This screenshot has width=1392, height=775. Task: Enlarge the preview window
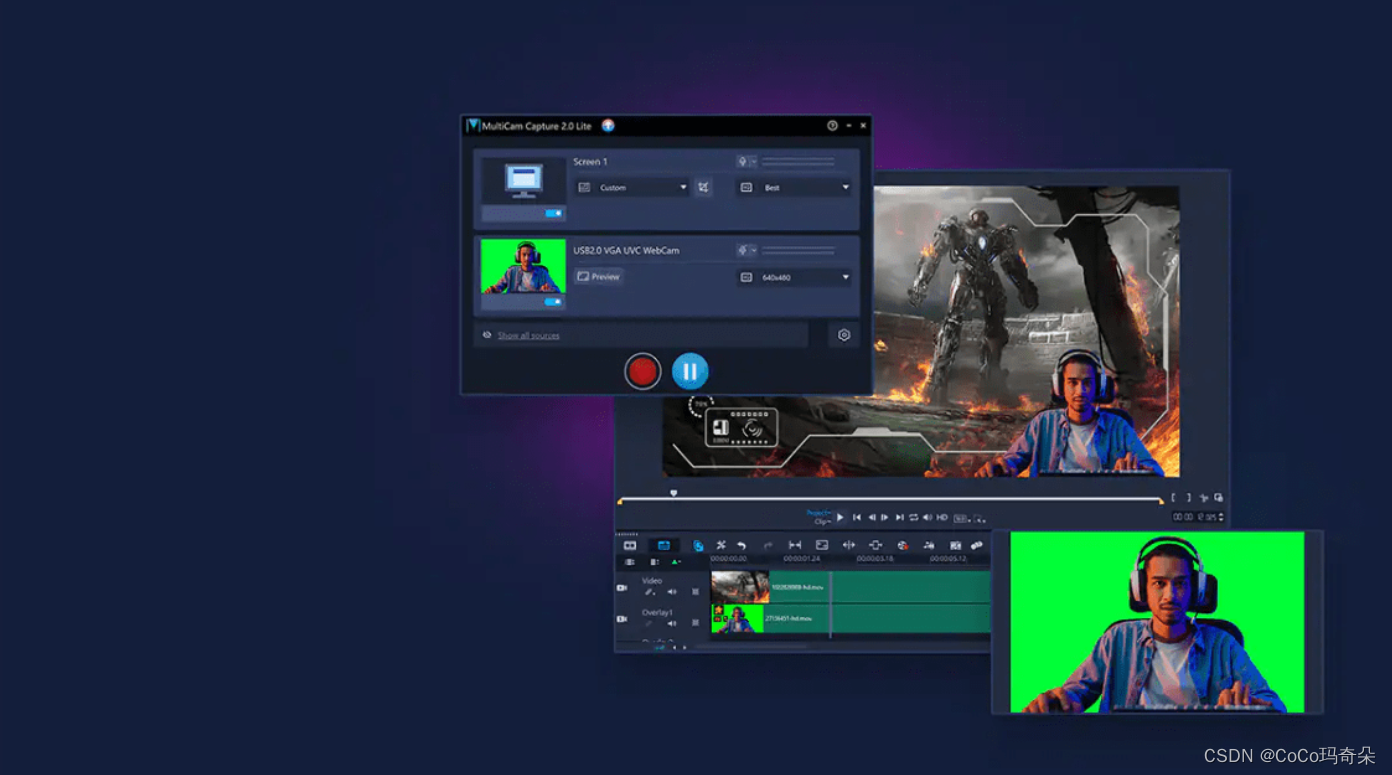pyautogui.click(x=1218, y=497)
